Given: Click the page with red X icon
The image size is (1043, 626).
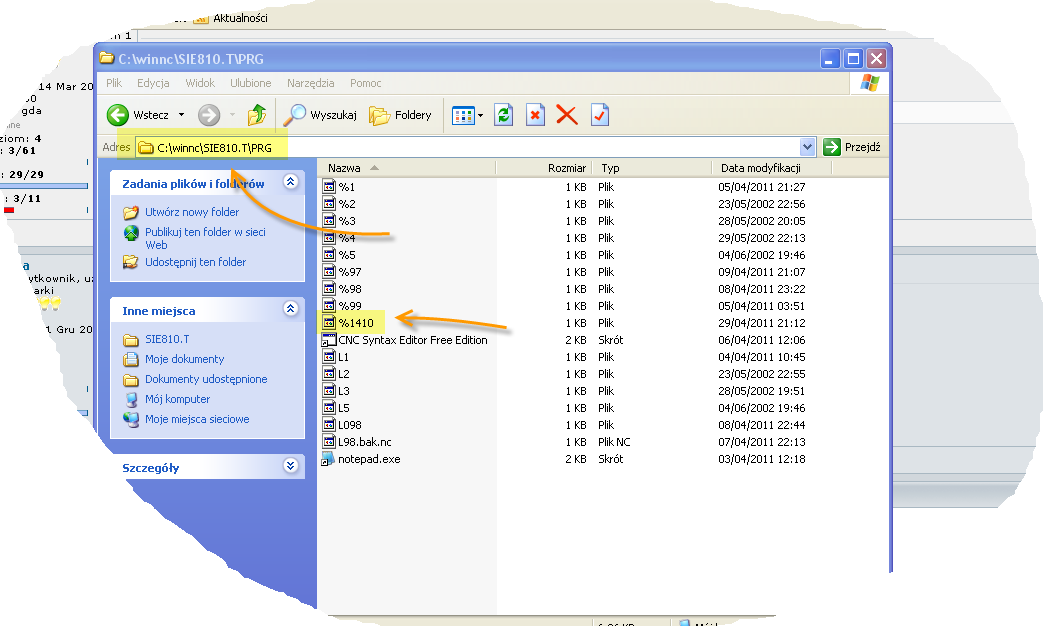Looking at the screenshot, I should (535, 115).
